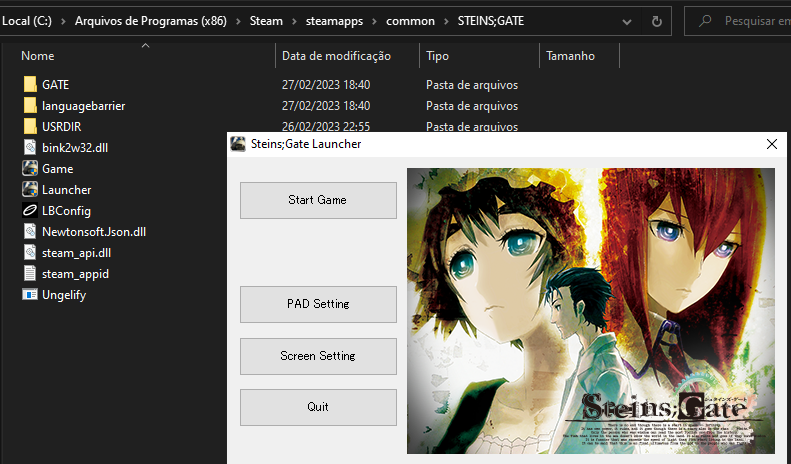Click the Steins;Gate cover artwork

pyautogui.click(x=591, y=311)
